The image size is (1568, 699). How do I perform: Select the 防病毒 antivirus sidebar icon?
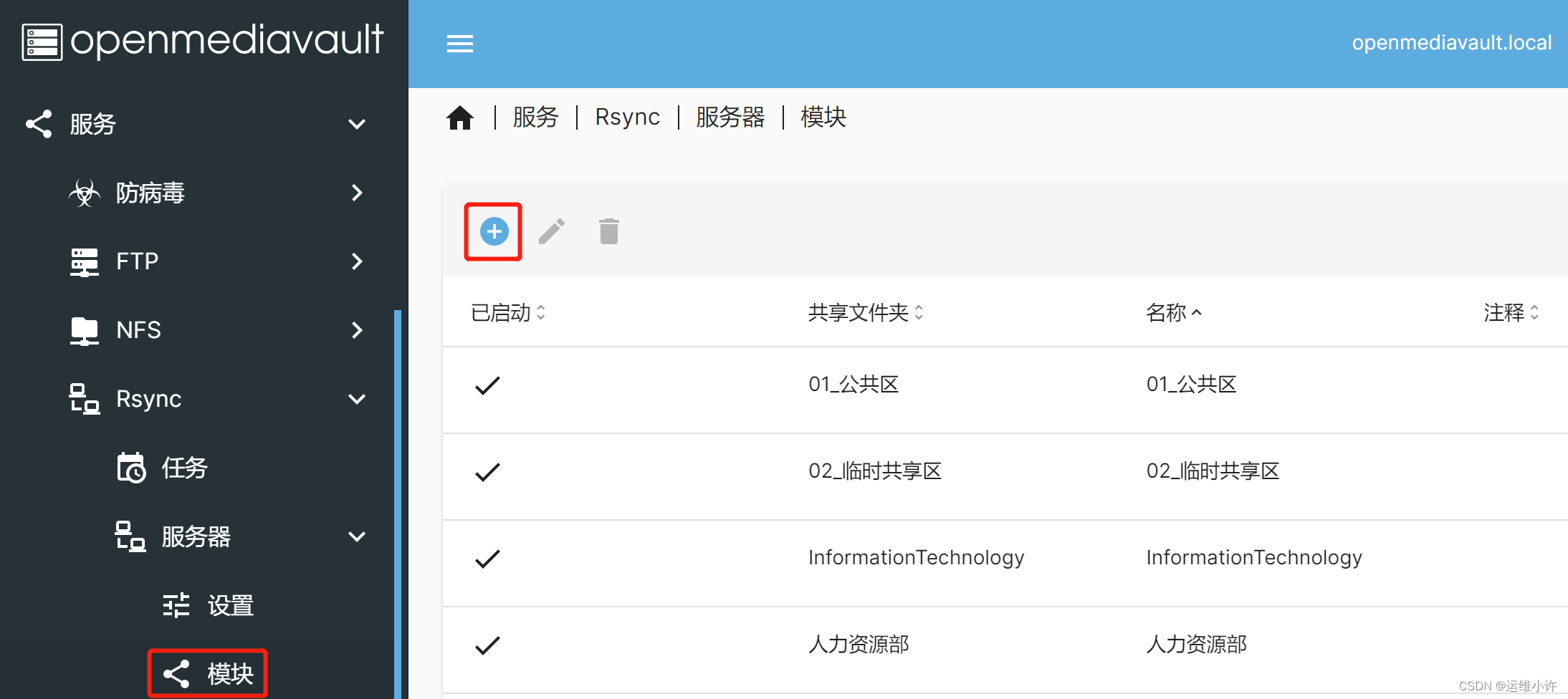[85, 193]
